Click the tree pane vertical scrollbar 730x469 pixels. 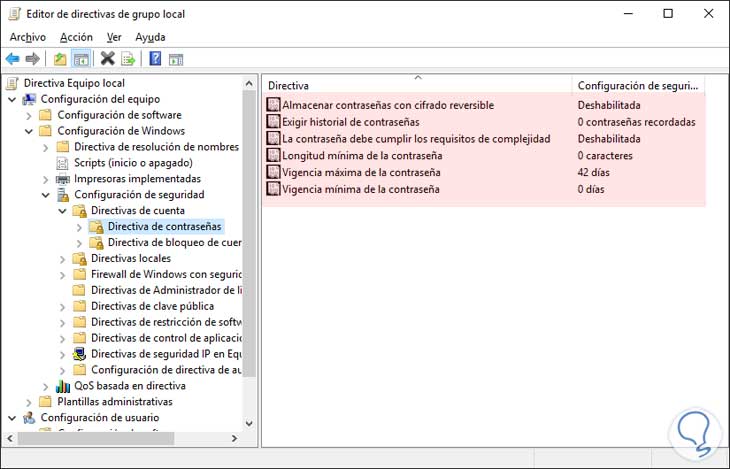(x=251, y=250)
